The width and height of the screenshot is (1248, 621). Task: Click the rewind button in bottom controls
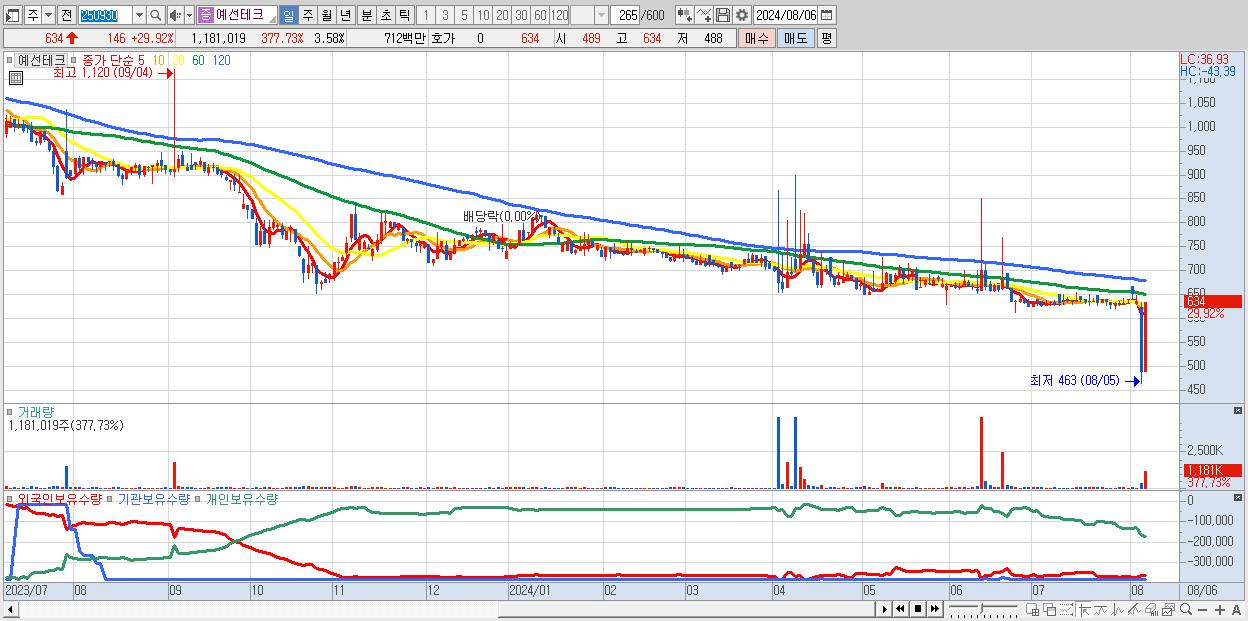coord(900,609)
